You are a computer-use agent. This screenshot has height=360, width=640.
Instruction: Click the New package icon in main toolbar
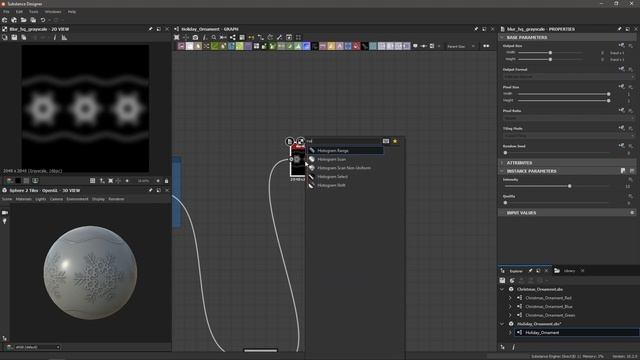pos(4,20)
